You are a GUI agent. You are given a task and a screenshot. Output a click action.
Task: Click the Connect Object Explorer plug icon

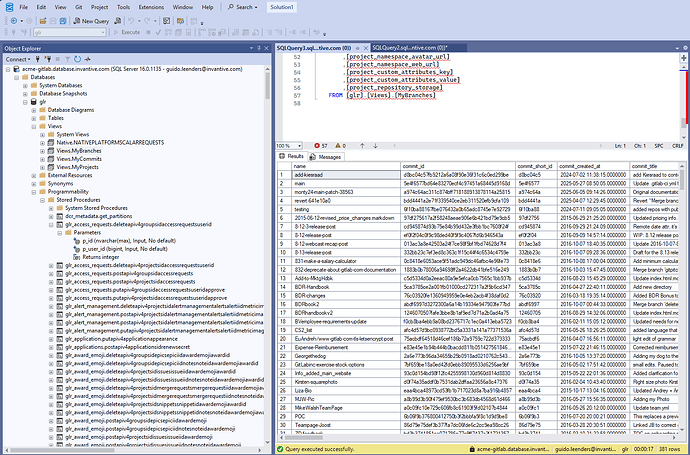click(38, 59)
